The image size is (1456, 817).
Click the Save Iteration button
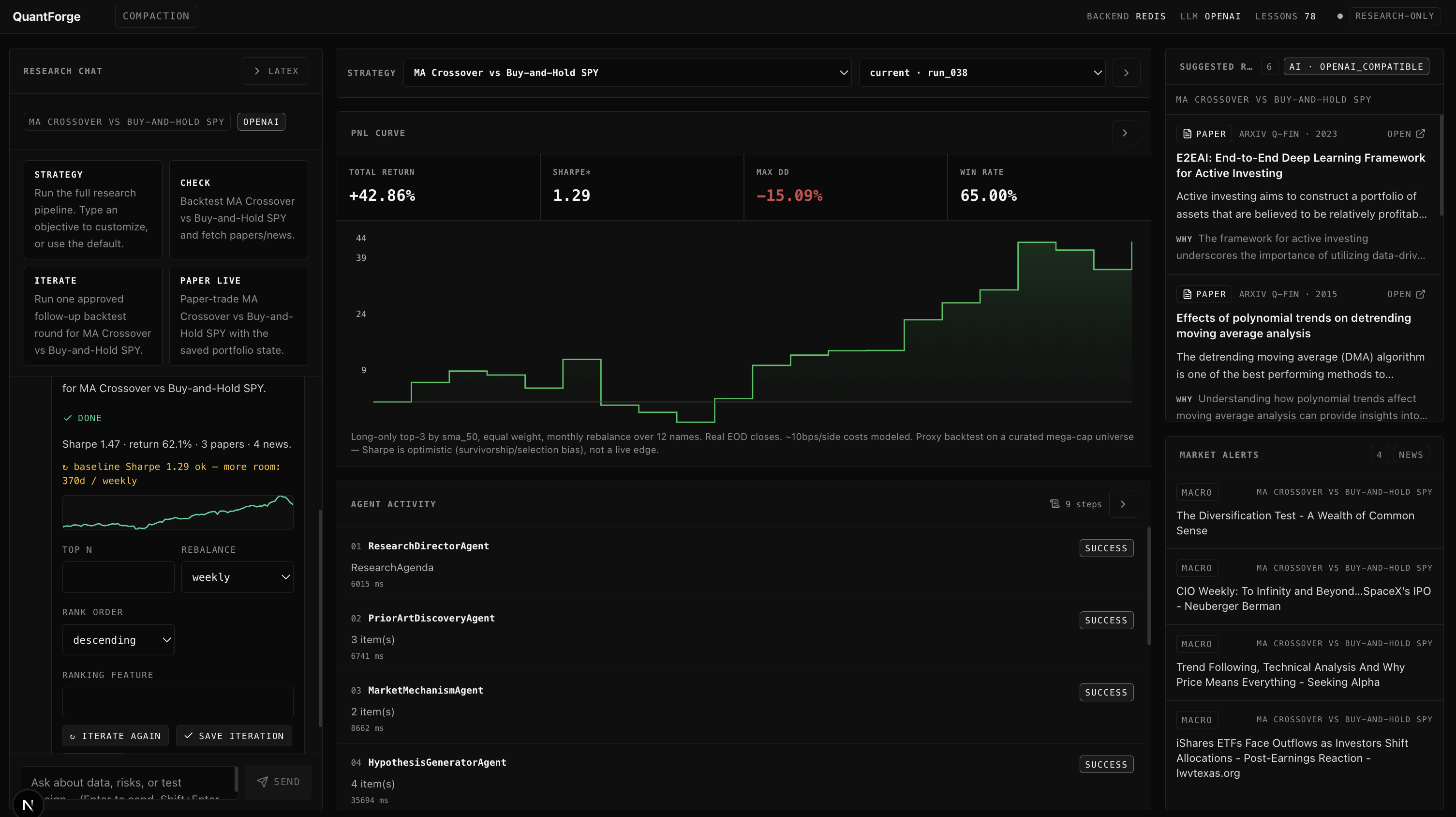(234, 736)
